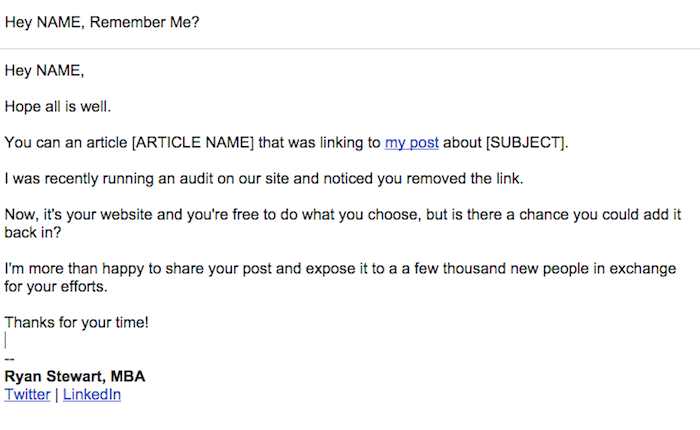Image resolution: width=700 pixels, height=430 pixels.
Task: Click 'Remember Me?' in the subject
Action: click(145, 22)
